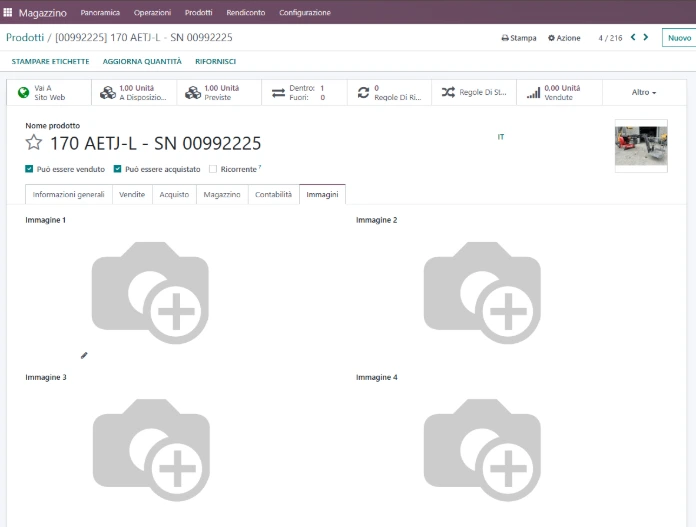Click the IT language translate button

(x=501, y=137)
